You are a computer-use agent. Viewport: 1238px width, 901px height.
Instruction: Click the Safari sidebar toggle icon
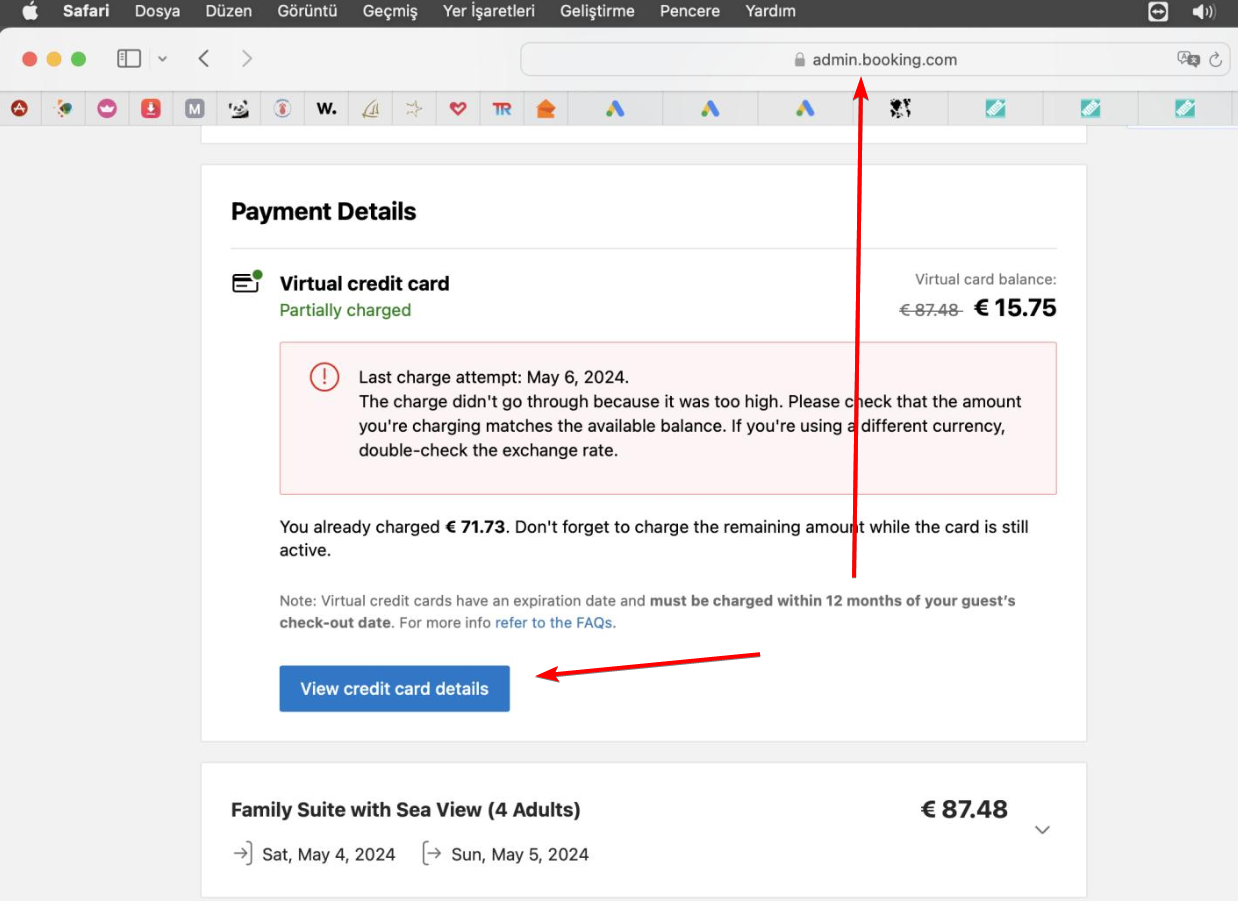click(129, 59)
